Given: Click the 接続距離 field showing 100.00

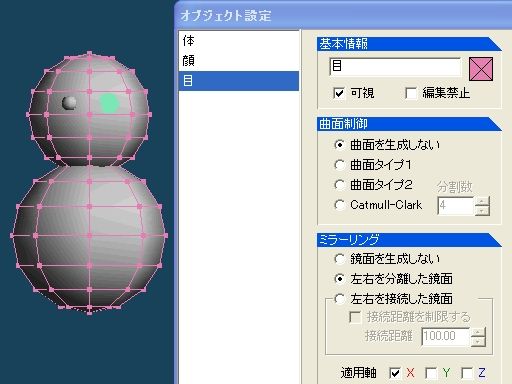Looking at the screenshot, I should click(445, 336).
